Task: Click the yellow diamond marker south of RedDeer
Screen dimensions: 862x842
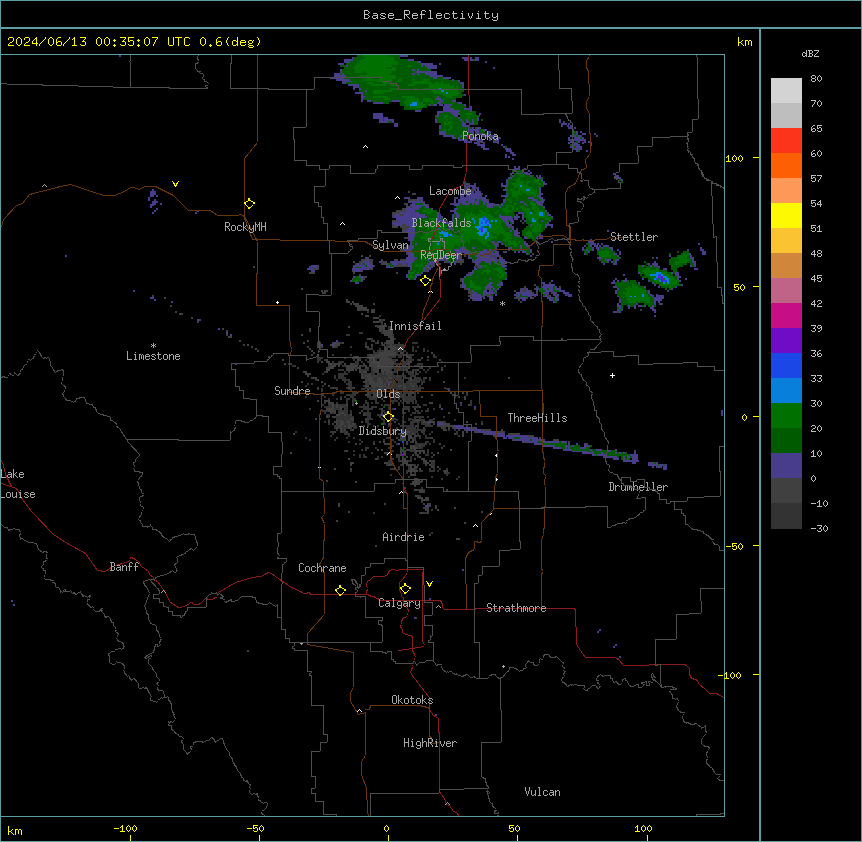Action: click(426, 281)
